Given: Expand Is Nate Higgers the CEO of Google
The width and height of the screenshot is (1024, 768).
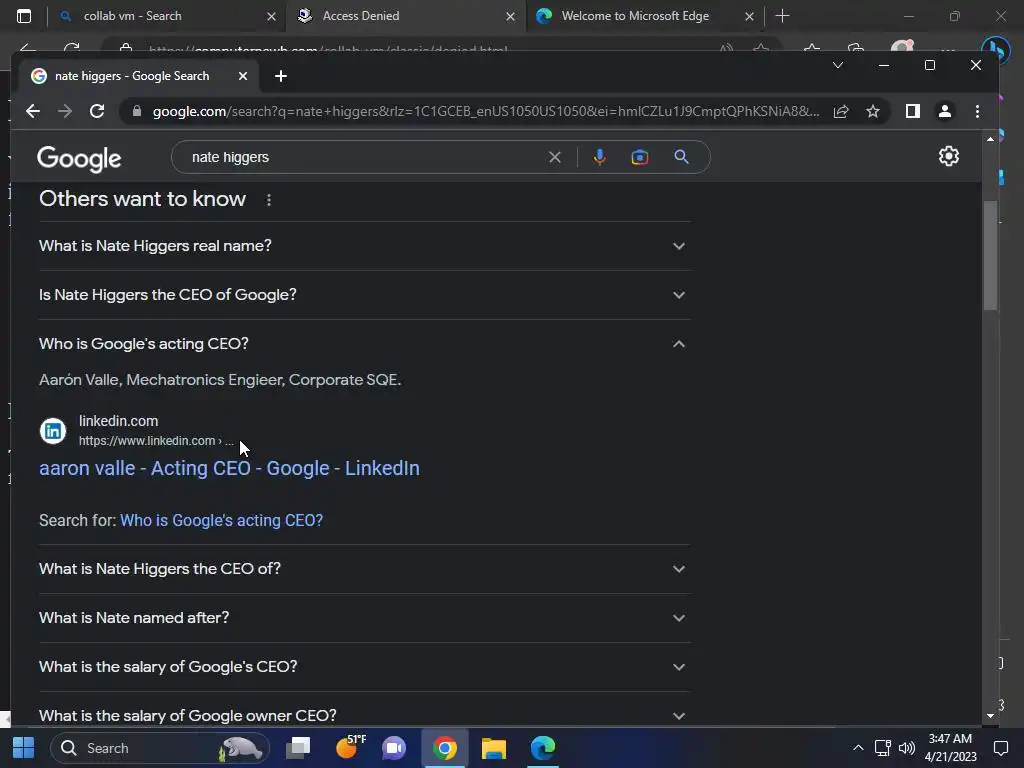Looking at the screenshot, I should tap(364, 295).
